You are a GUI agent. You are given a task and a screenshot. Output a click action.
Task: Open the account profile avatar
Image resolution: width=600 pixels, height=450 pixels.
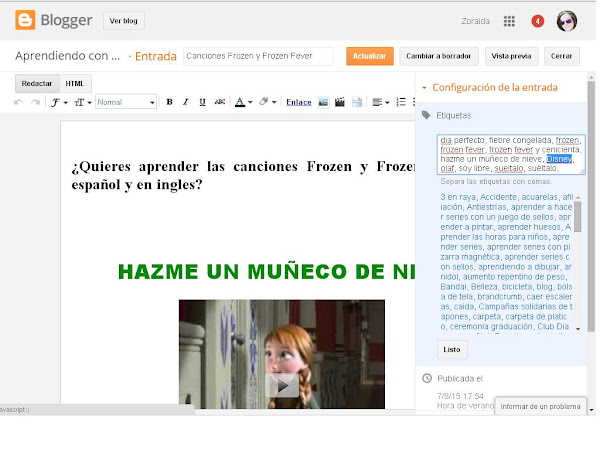[567, 21]
